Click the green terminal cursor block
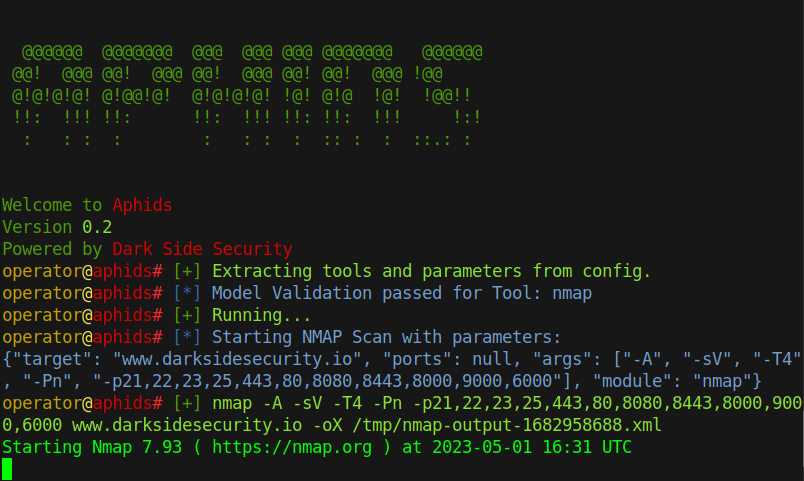The image size is (804, 481). pyautogui.click(x=7, y=469)
